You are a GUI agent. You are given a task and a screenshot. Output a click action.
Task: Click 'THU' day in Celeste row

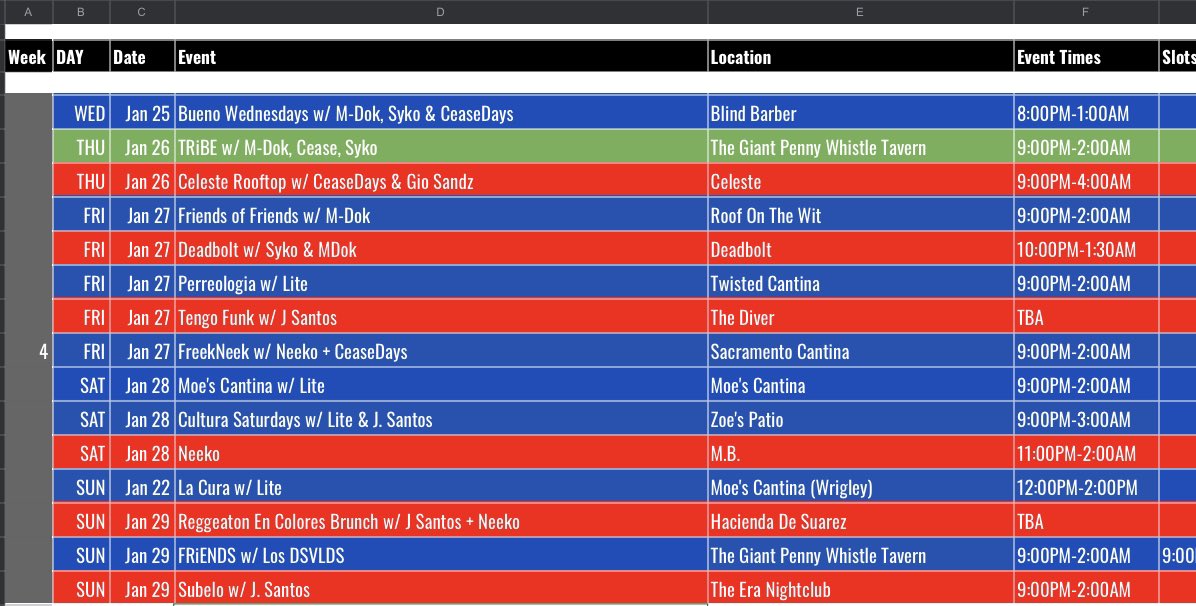(x=81, y=181)
